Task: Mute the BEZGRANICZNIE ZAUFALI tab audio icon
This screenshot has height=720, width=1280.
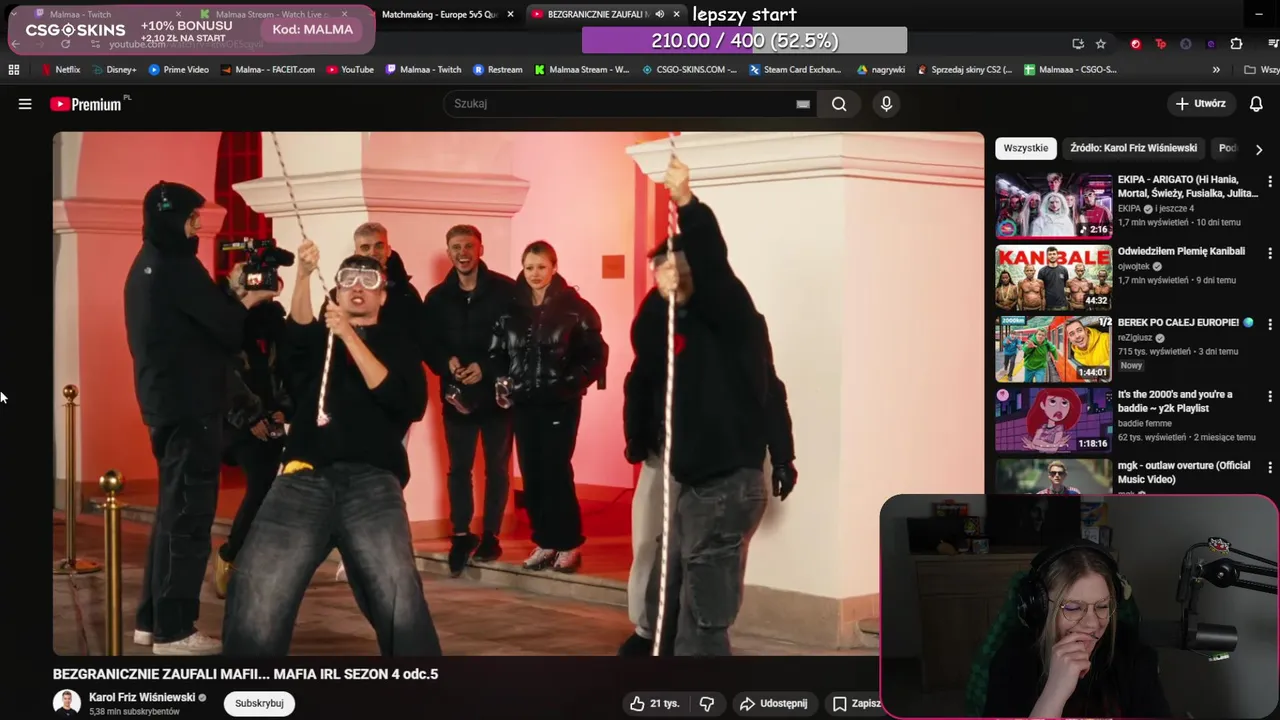Action: (660, 14)
